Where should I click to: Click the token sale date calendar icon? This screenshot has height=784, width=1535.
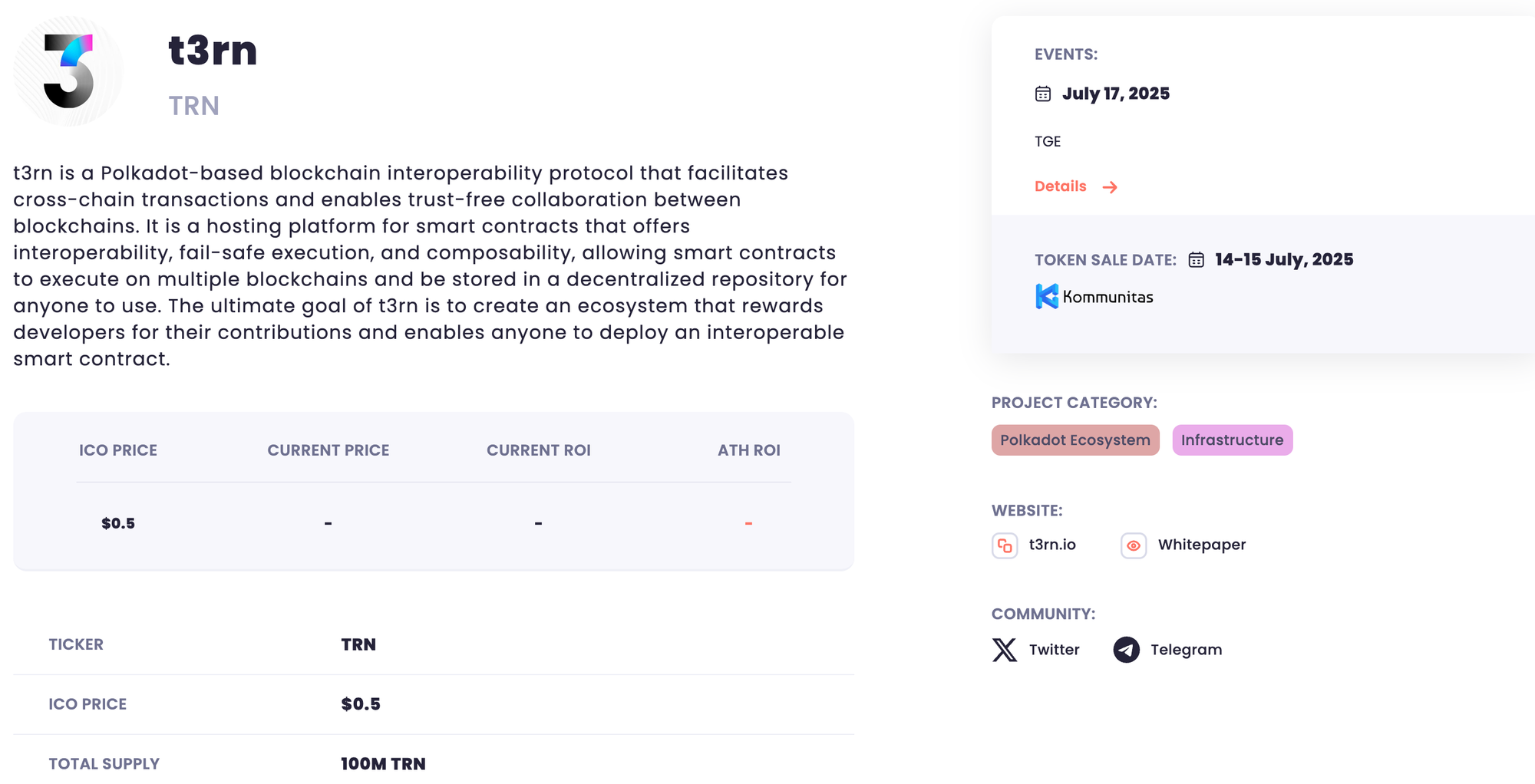pyautogui.click(x=1196, y=260)
